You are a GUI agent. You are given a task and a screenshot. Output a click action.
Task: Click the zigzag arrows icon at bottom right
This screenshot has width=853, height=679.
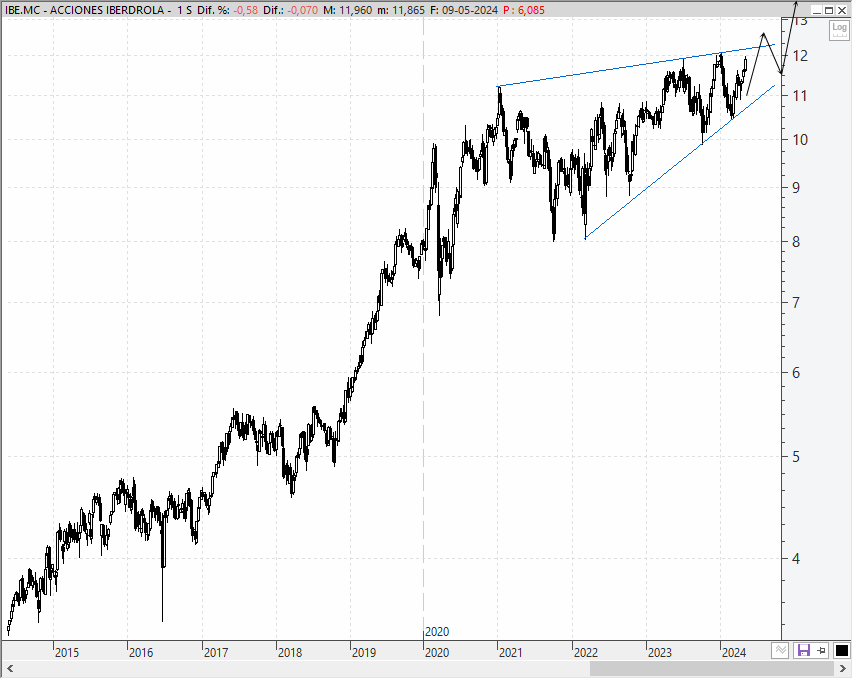tap(780, 650)
